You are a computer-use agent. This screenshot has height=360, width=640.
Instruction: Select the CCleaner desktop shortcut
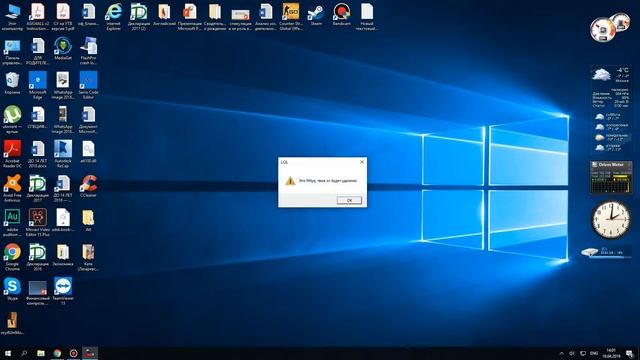pyautogui.click(x=88, y=187)
